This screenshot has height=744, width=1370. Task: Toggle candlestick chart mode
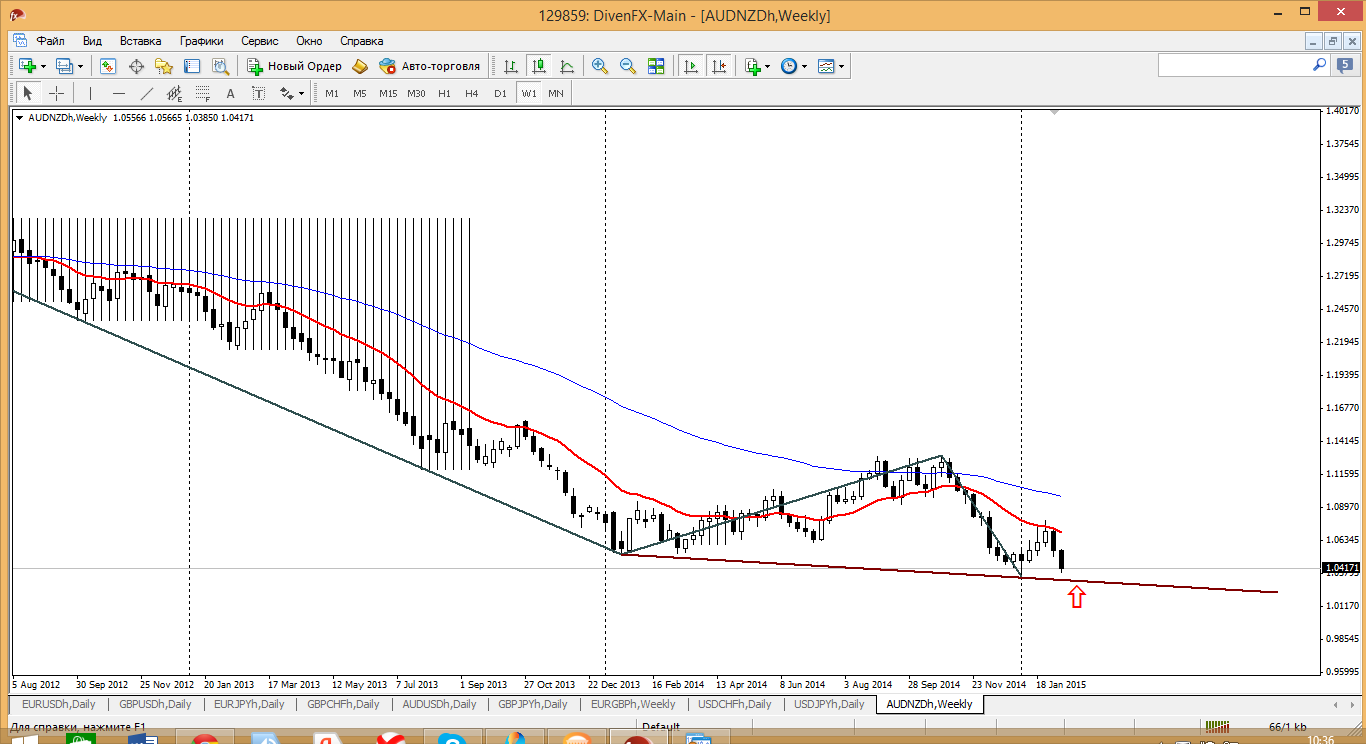(x=539, y=66)
